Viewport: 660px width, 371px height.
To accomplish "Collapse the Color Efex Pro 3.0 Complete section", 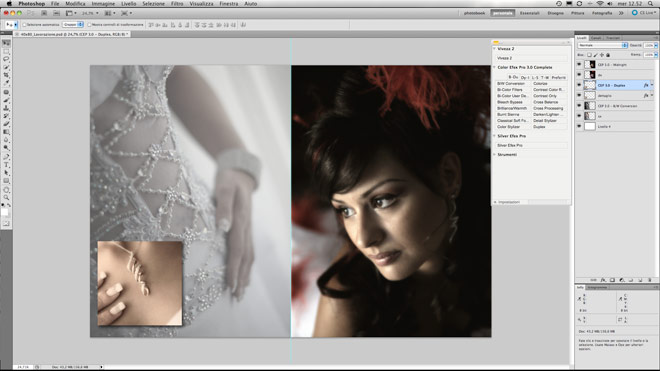I will [x=495, y=67].
